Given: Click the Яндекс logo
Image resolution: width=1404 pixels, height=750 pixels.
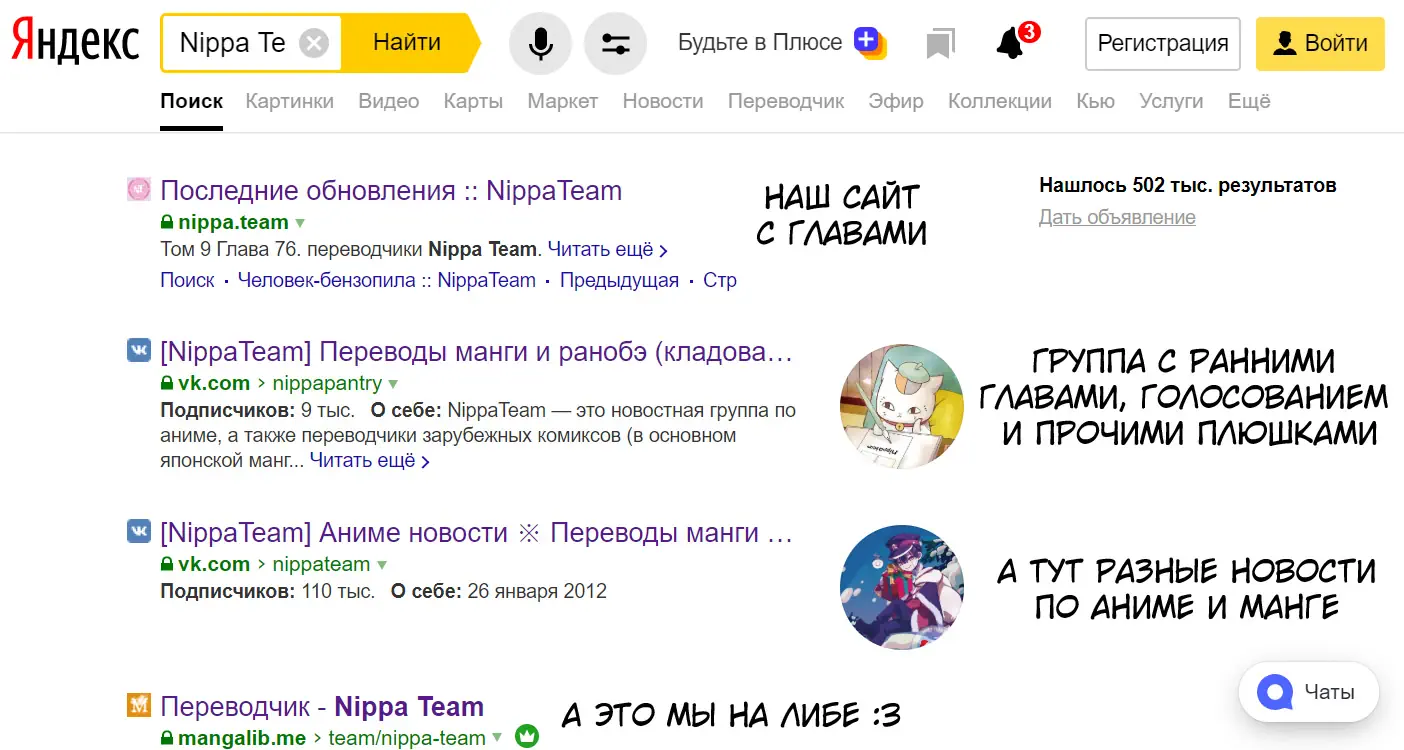Looking at the screenshot, I should (75, 42).
